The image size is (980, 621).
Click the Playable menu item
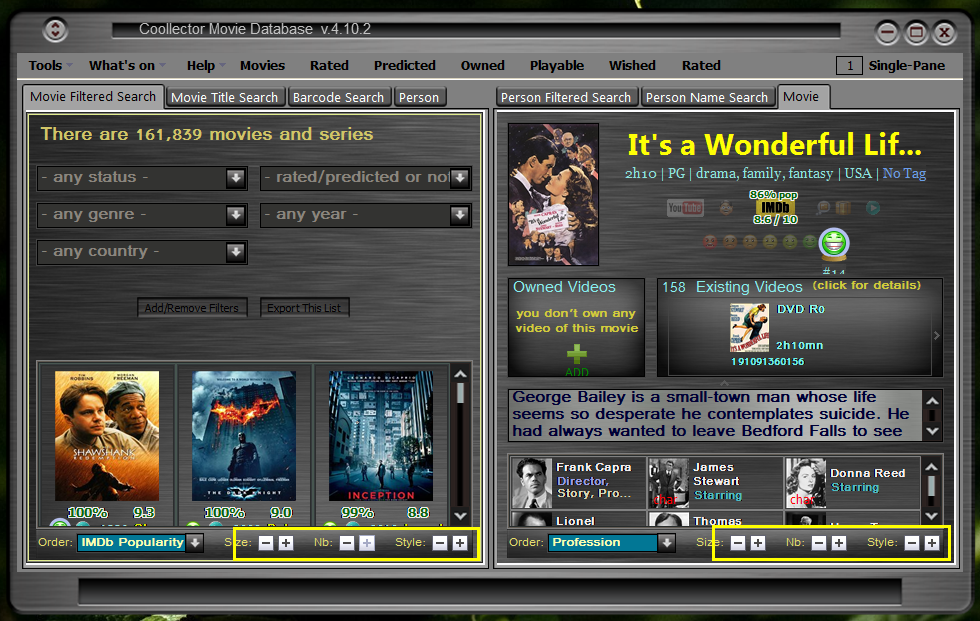tap(557, 66)
